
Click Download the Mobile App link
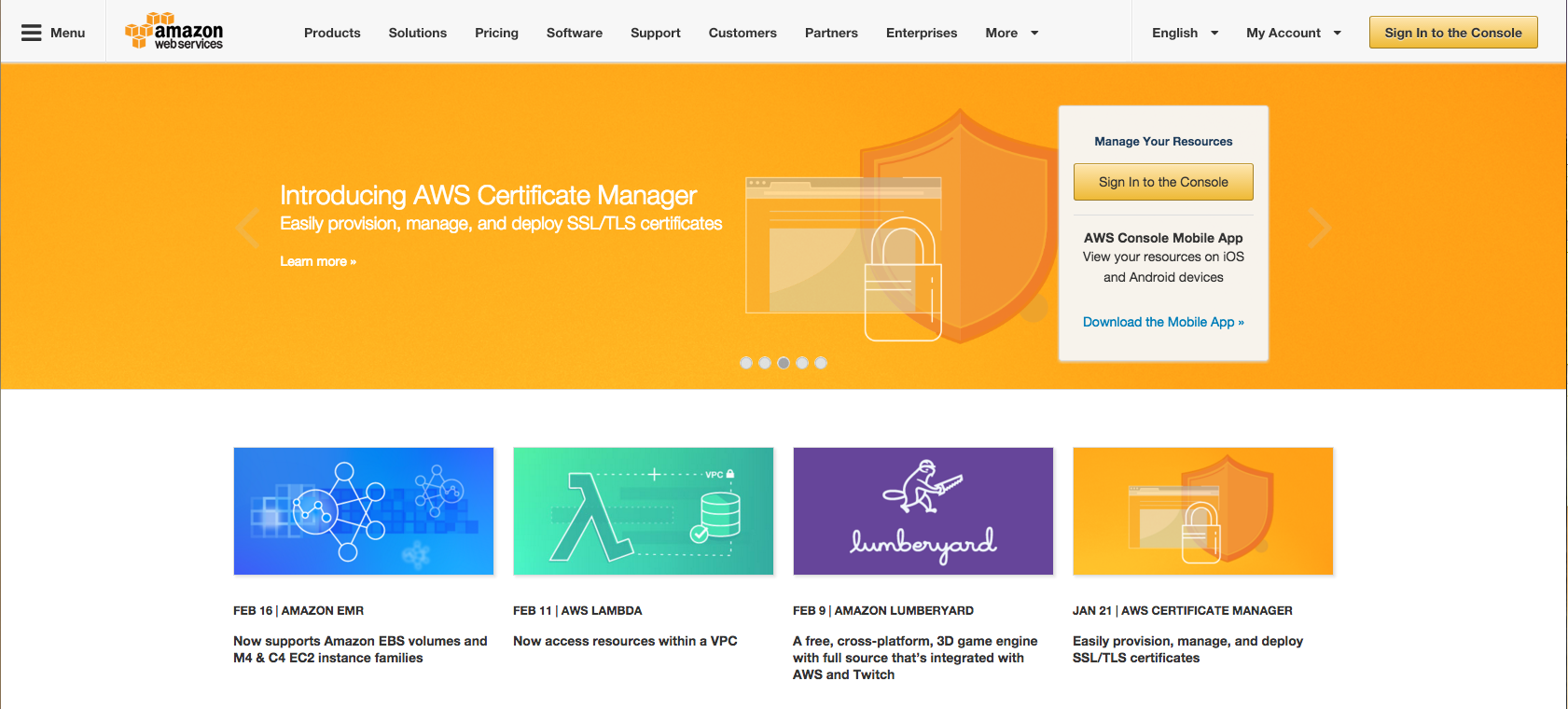[1163, 322]
